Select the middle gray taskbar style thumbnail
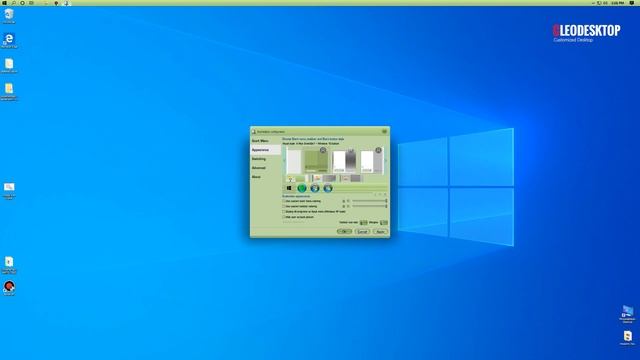Viewport: 640px width, 360px height. (x=324, y=178)
